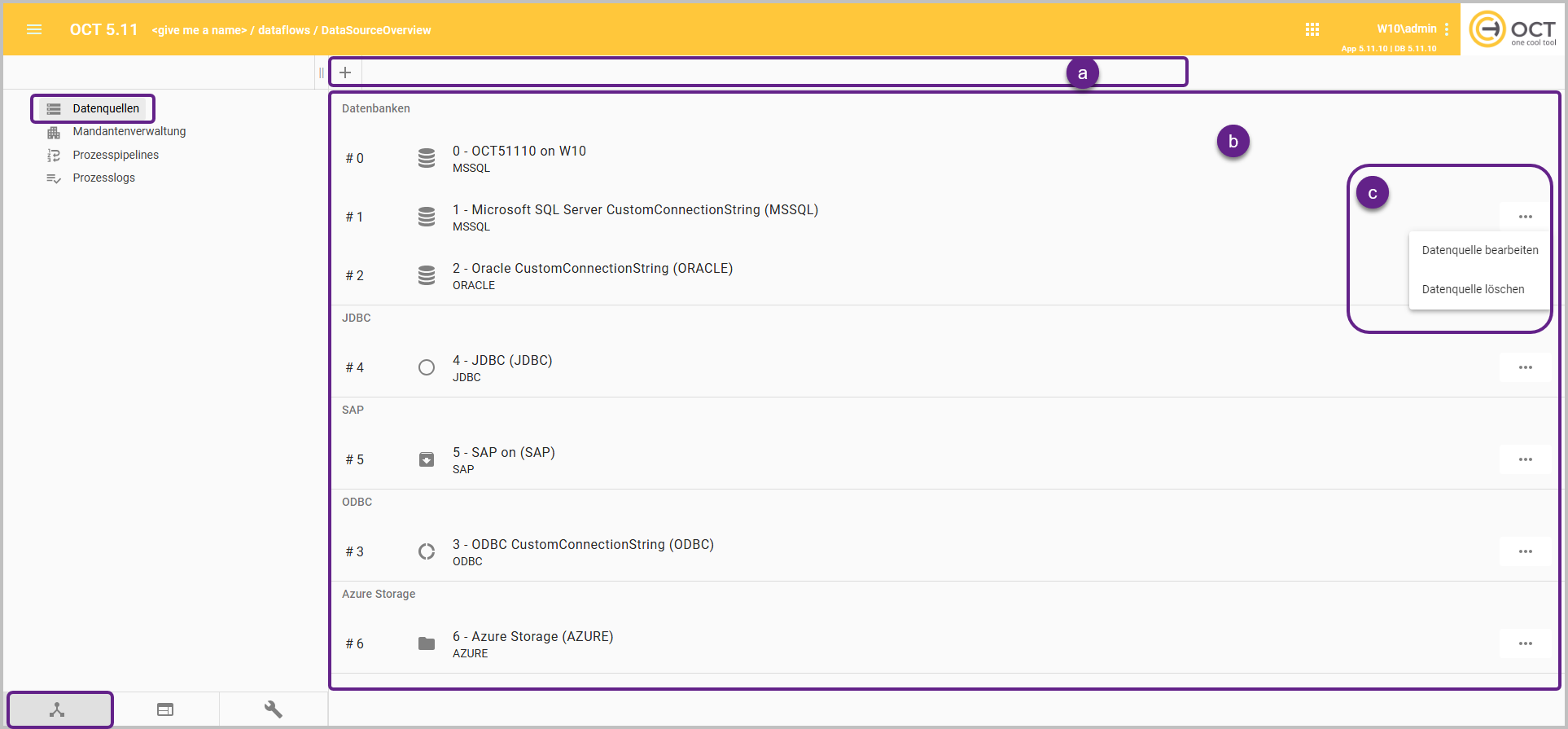
Task: Open the apps grid launcher
Action: pyautogui.click(x=1312, y=29)
